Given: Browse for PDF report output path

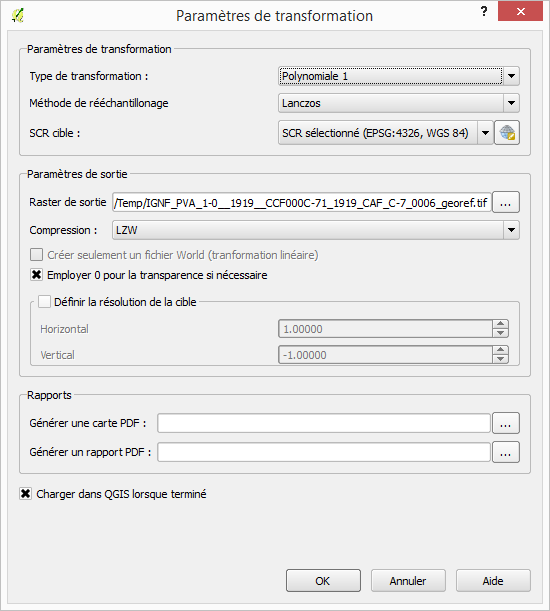Looking at the screenshot, I should (506, 452).
